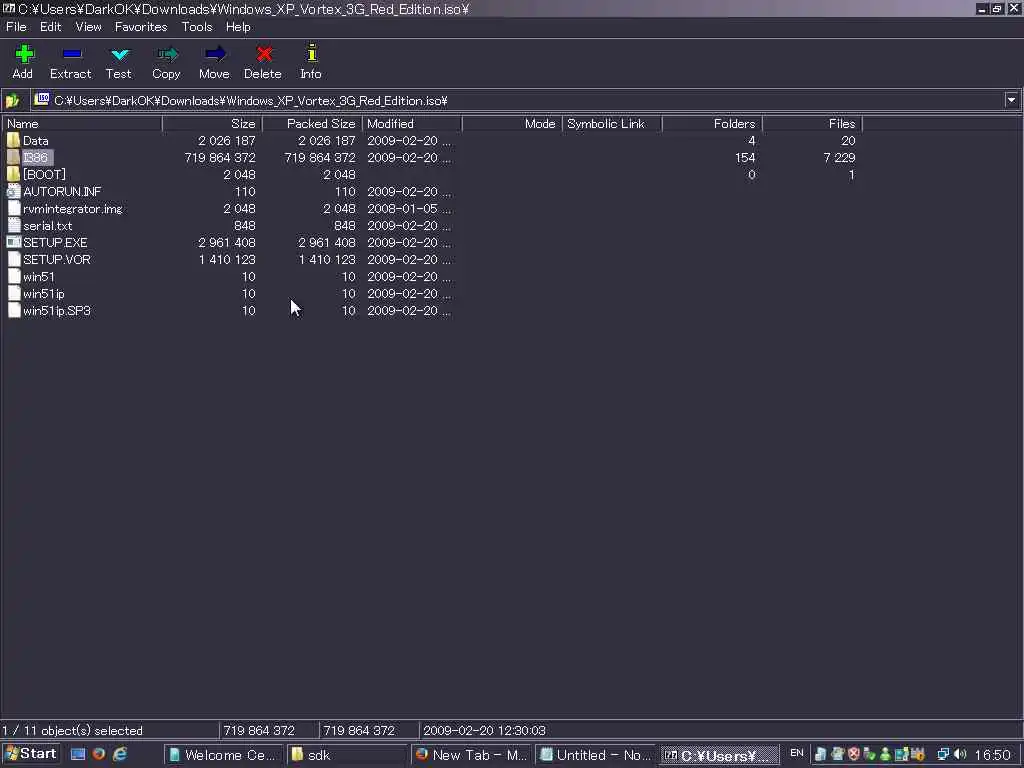Select the [BOOT] folder icon
Image resolution: width=1024 pixels, height=768 pixels.
click(x=13, y=174)
